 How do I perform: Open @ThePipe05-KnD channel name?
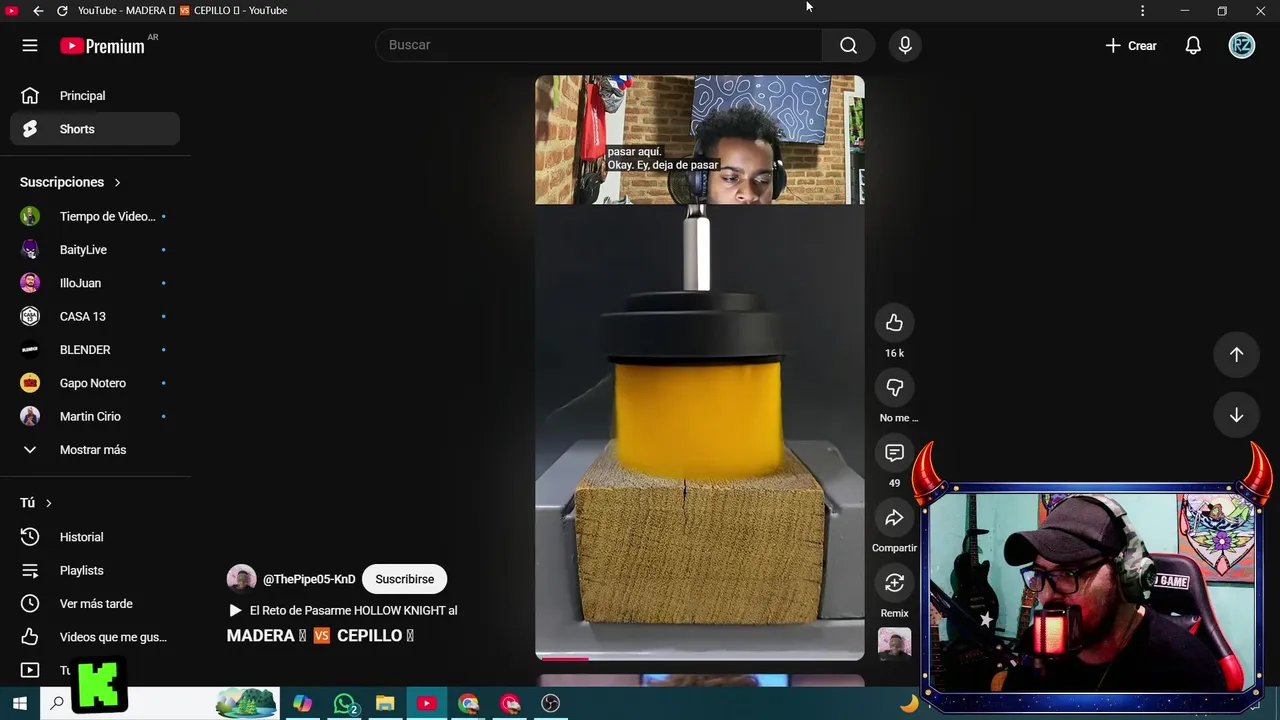click(x=309, y=579)
